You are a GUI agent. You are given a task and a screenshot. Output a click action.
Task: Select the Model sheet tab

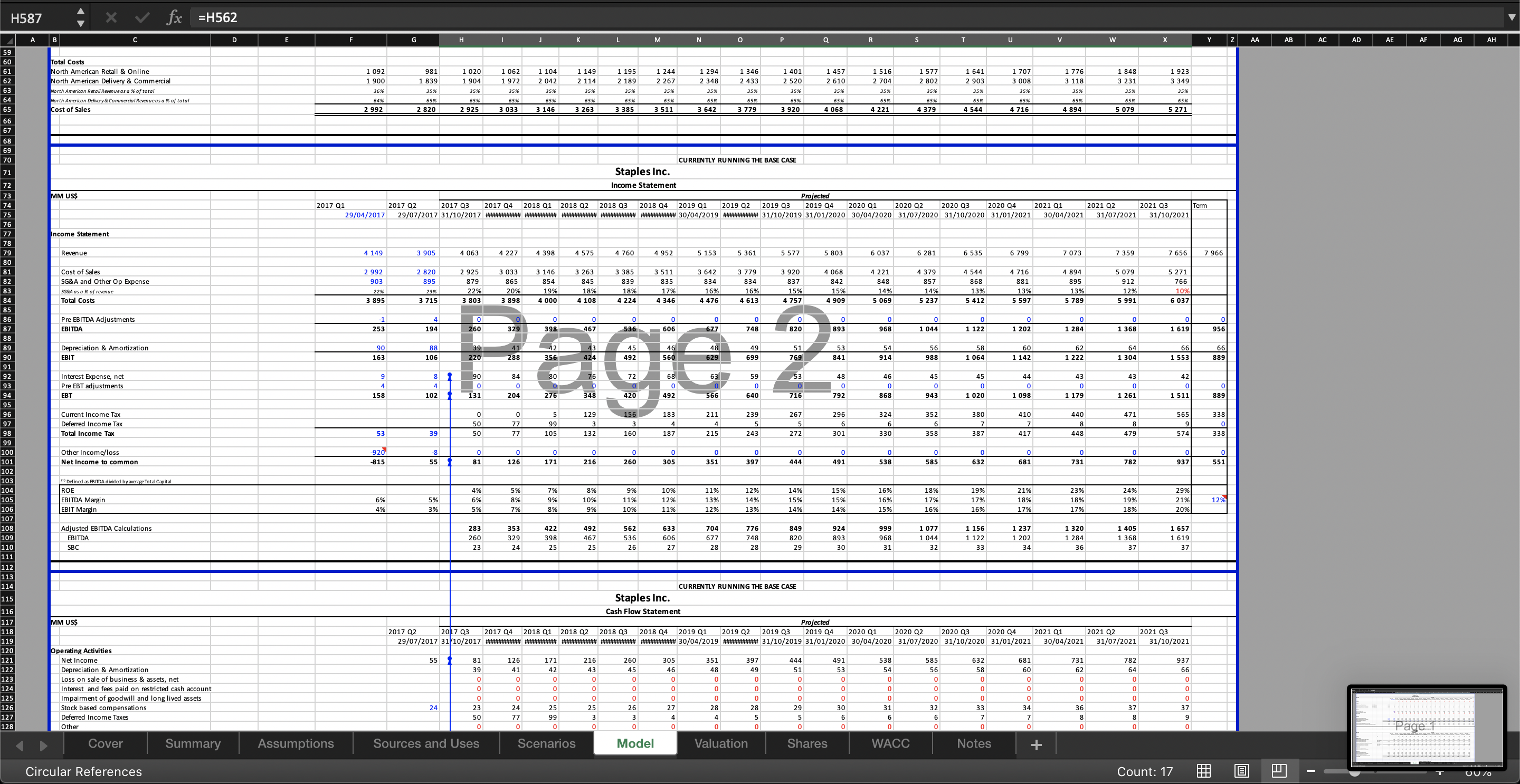(x=635, y=743)
